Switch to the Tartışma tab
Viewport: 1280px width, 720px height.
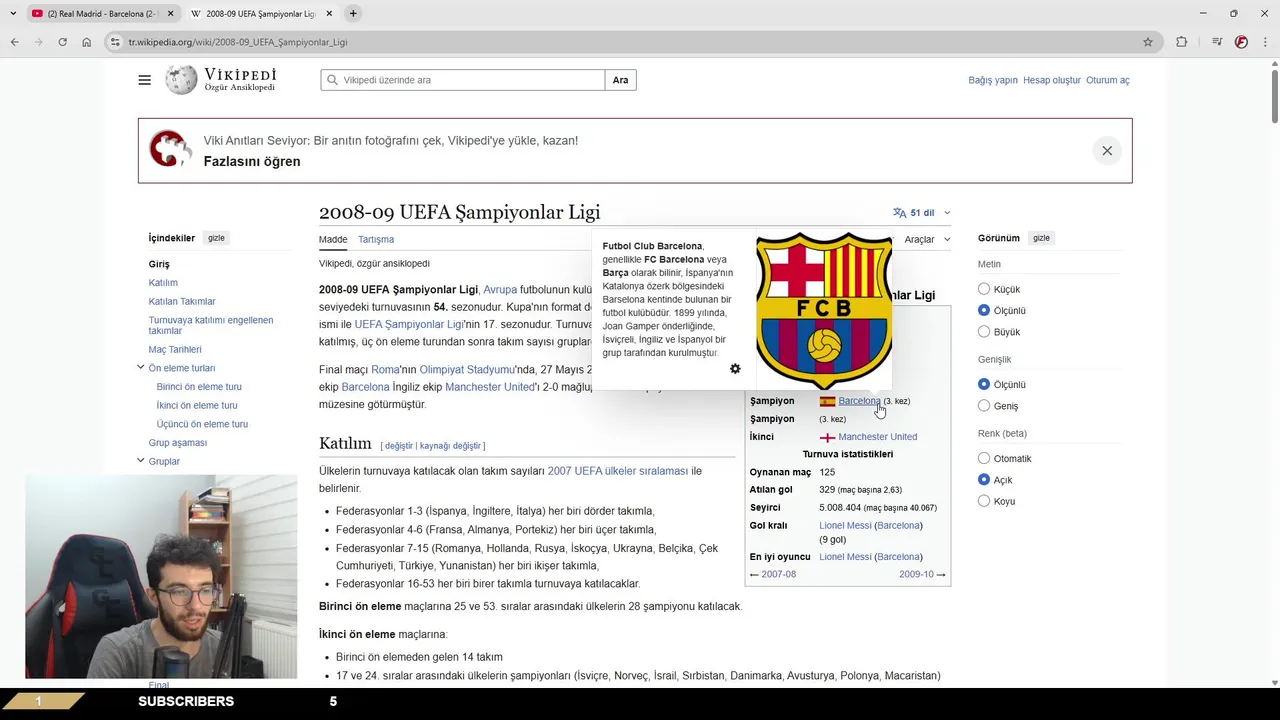(x=376, y=240)
